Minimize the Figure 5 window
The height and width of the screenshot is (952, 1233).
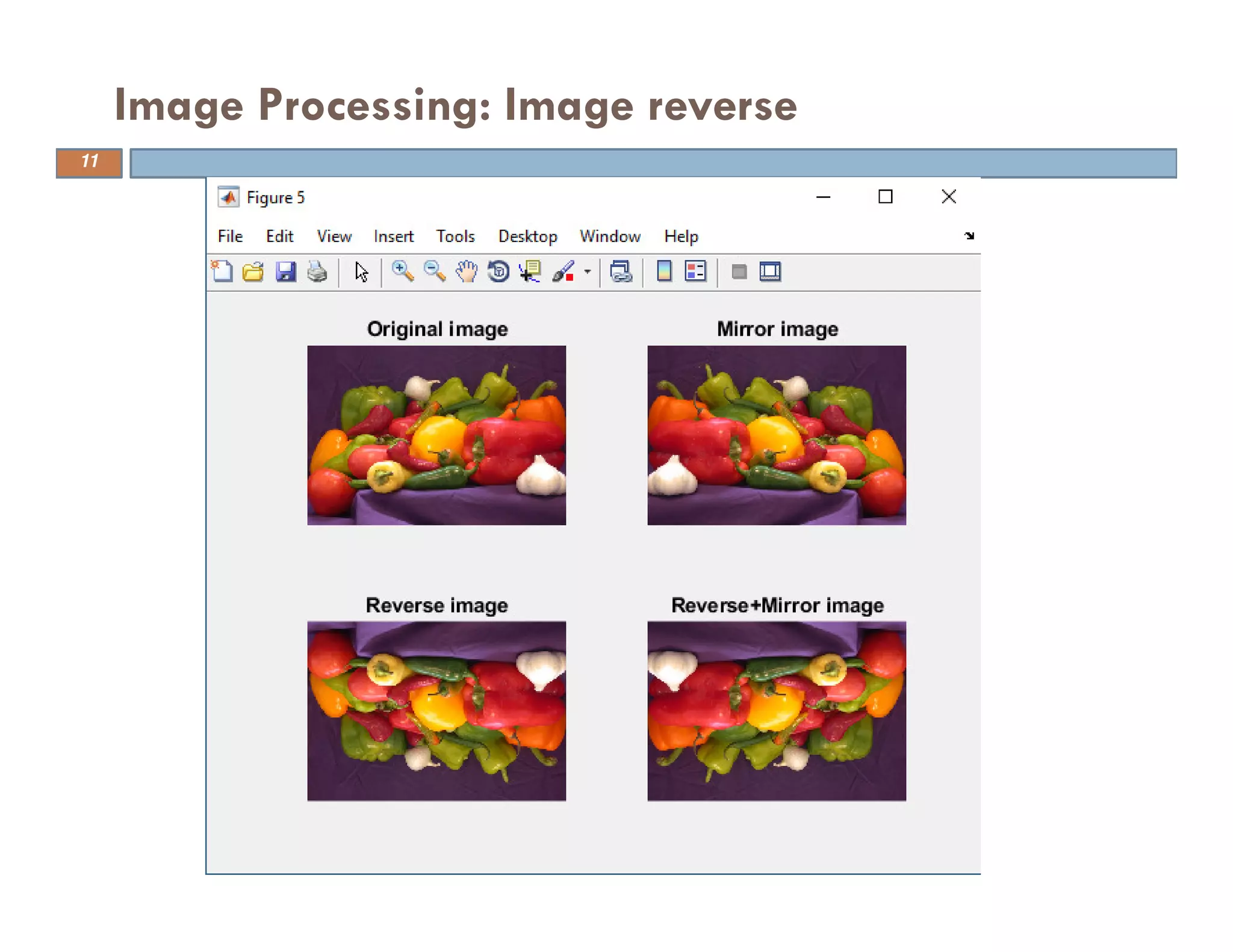tap(823, 197)
